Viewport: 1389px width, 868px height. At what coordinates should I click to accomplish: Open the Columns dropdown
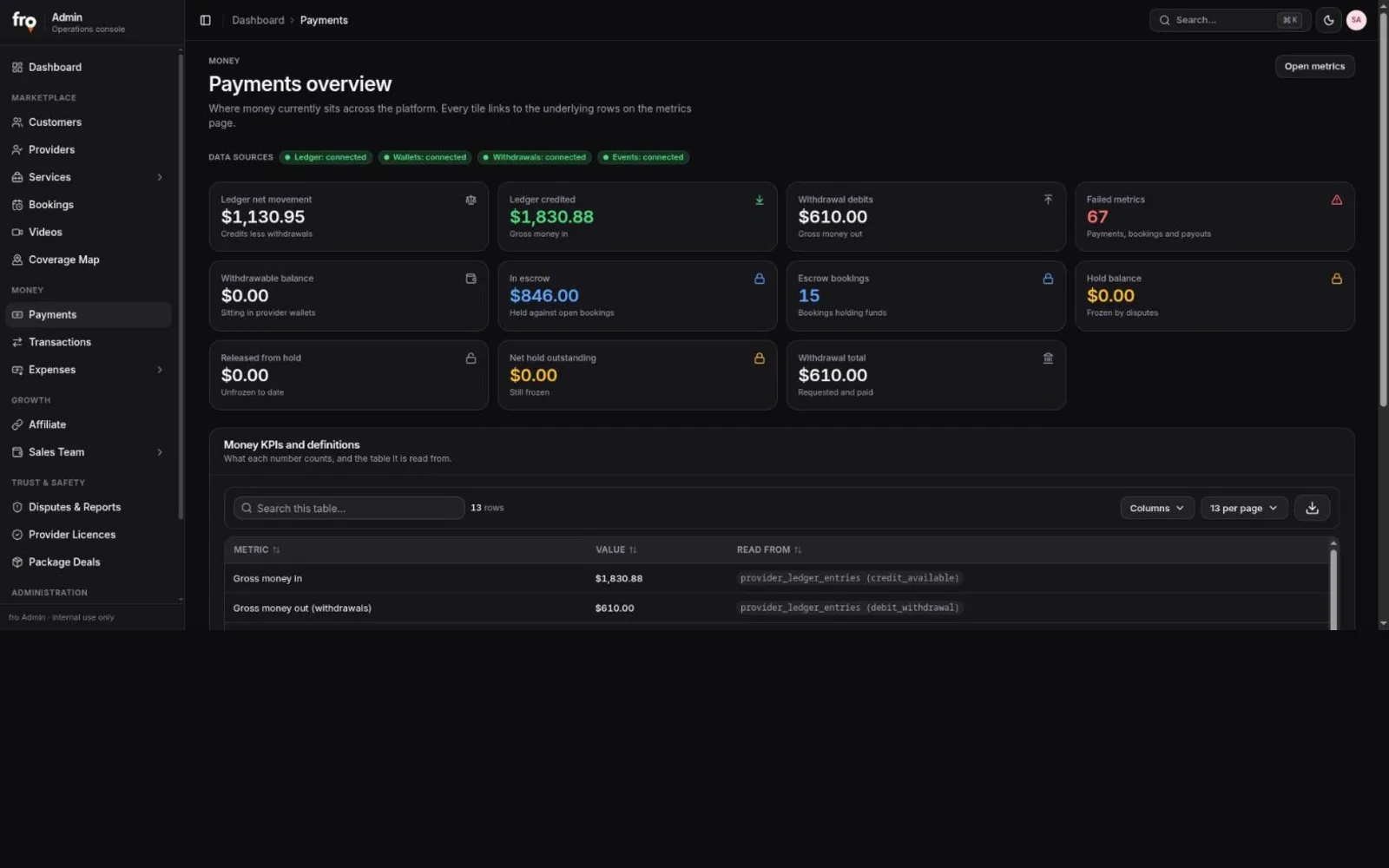click(1157, 508)
